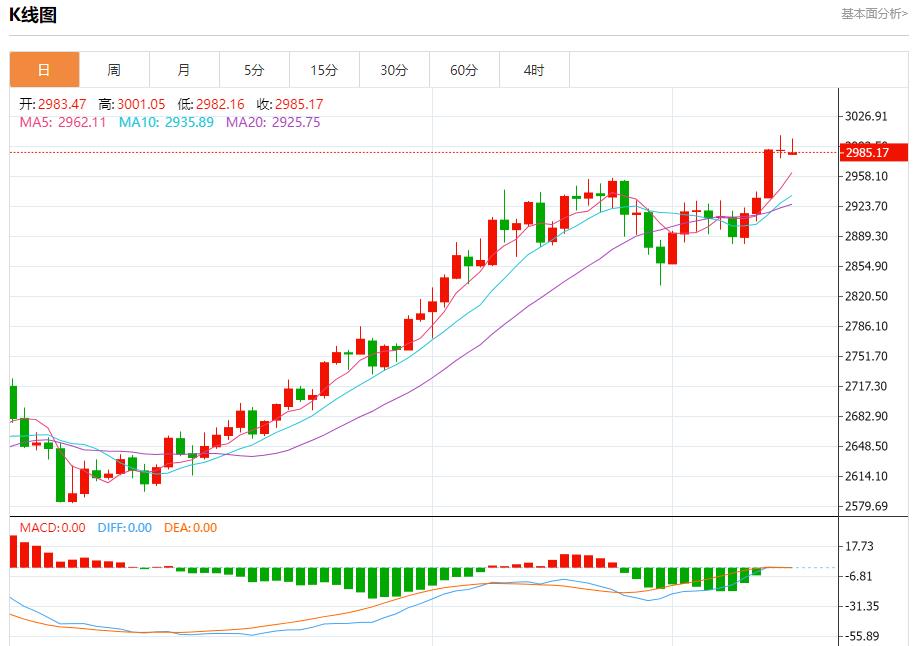The height and width of the screenshot is (646, 915).
Task: Switch to the 4时 interval tab
Action: tap(534, 70)
